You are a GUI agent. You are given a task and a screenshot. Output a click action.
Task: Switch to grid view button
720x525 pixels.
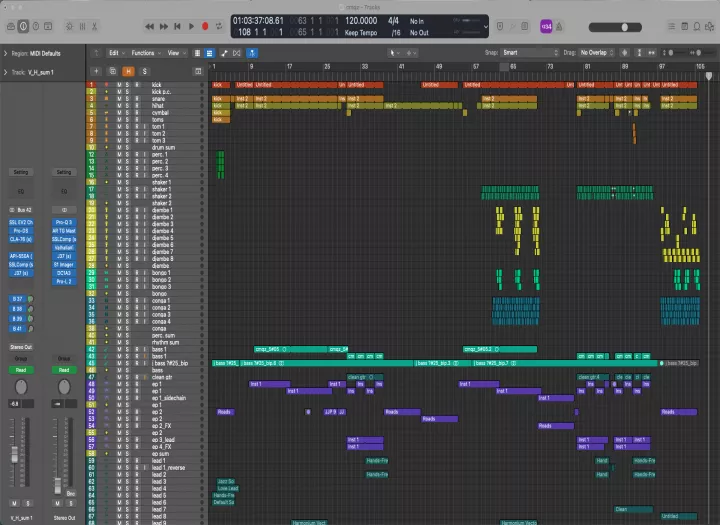pyautogui.click(x=197, y=53)
